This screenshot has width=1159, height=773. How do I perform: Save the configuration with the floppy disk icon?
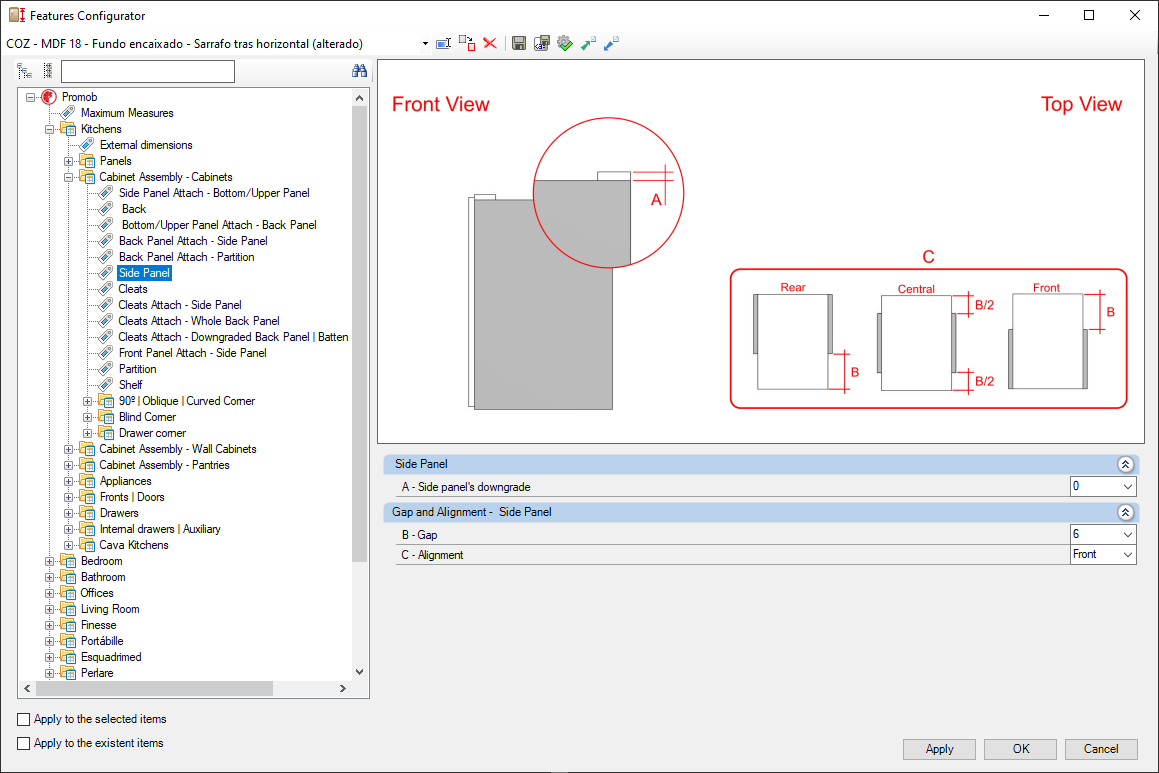pos(519,44)
